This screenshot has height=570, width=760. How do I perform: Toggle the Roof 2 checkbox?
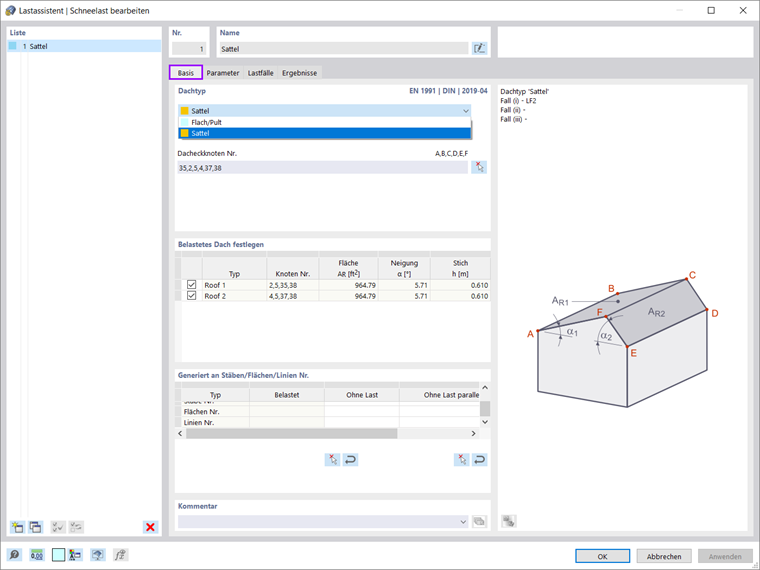191,296
